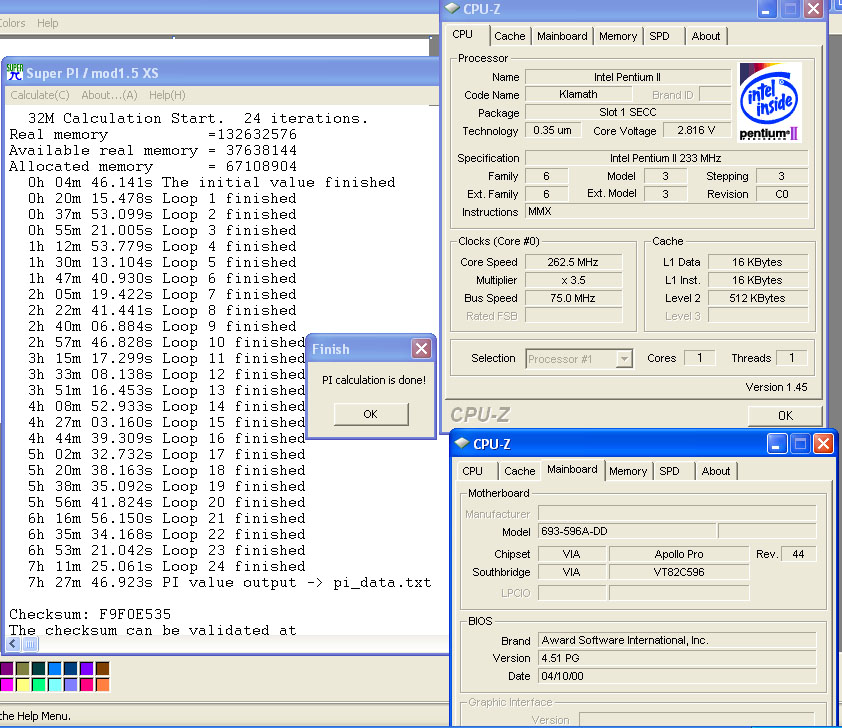Click the BIOS Version field 4.51 PG
Image resolution: width=842 pixels, height=728 pixels.
[677, 658]
